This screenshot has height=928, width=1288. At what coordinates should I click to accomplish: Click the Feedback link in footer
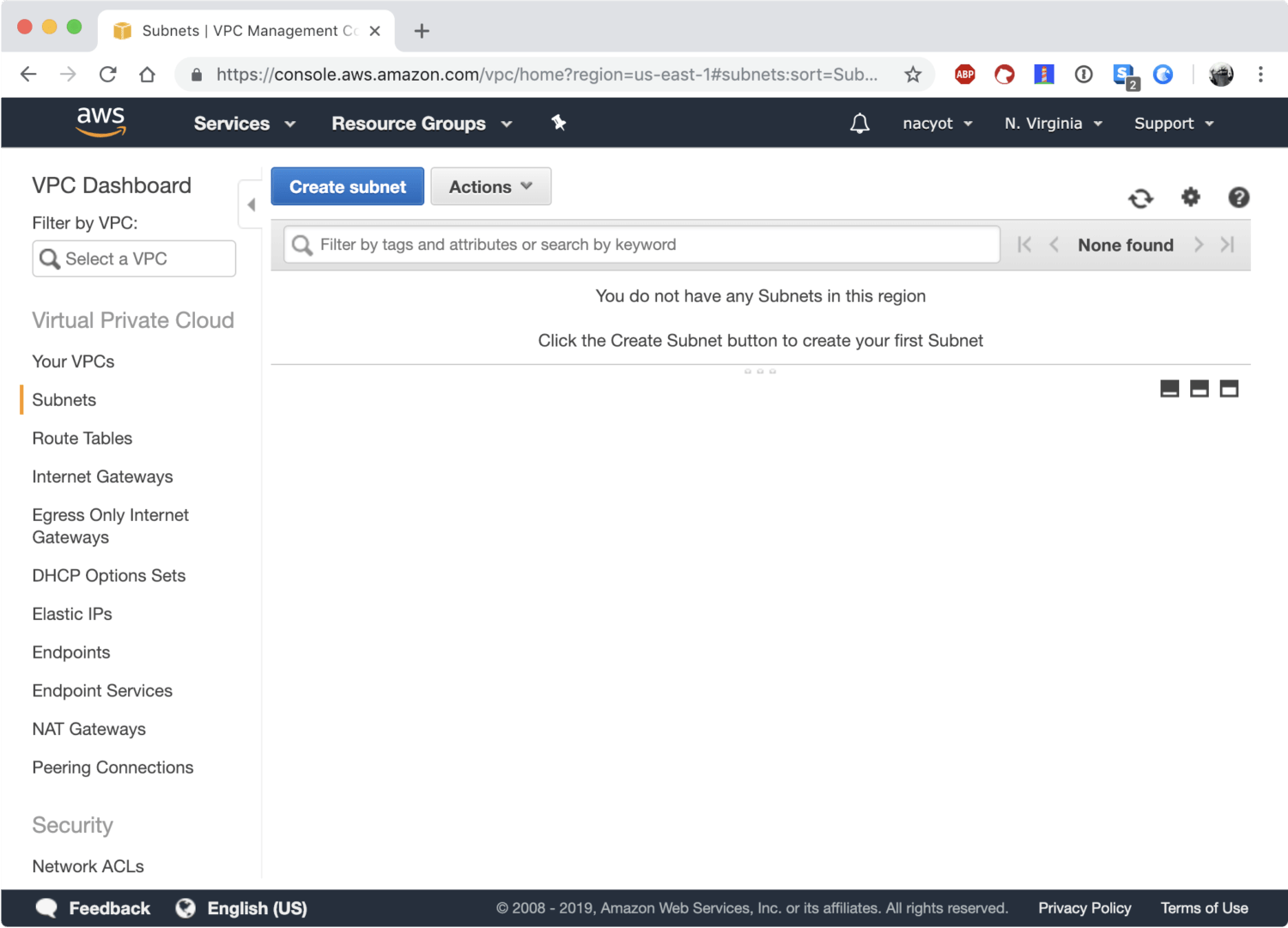pos(109,908)
